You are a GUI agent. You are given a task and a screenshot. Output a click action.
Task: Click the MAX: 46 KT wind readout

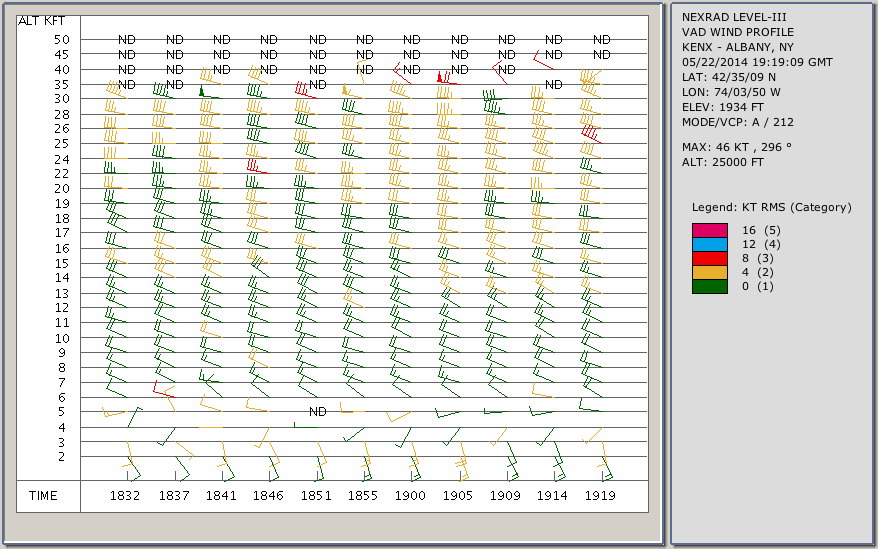tap(736, 147)
